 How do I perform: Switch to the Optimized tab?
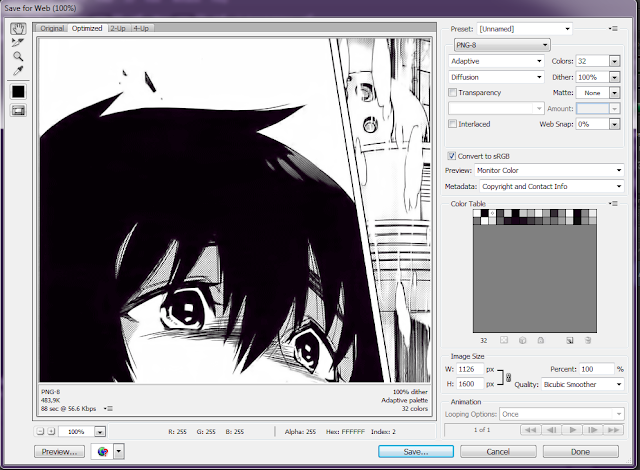pos(87,28)
